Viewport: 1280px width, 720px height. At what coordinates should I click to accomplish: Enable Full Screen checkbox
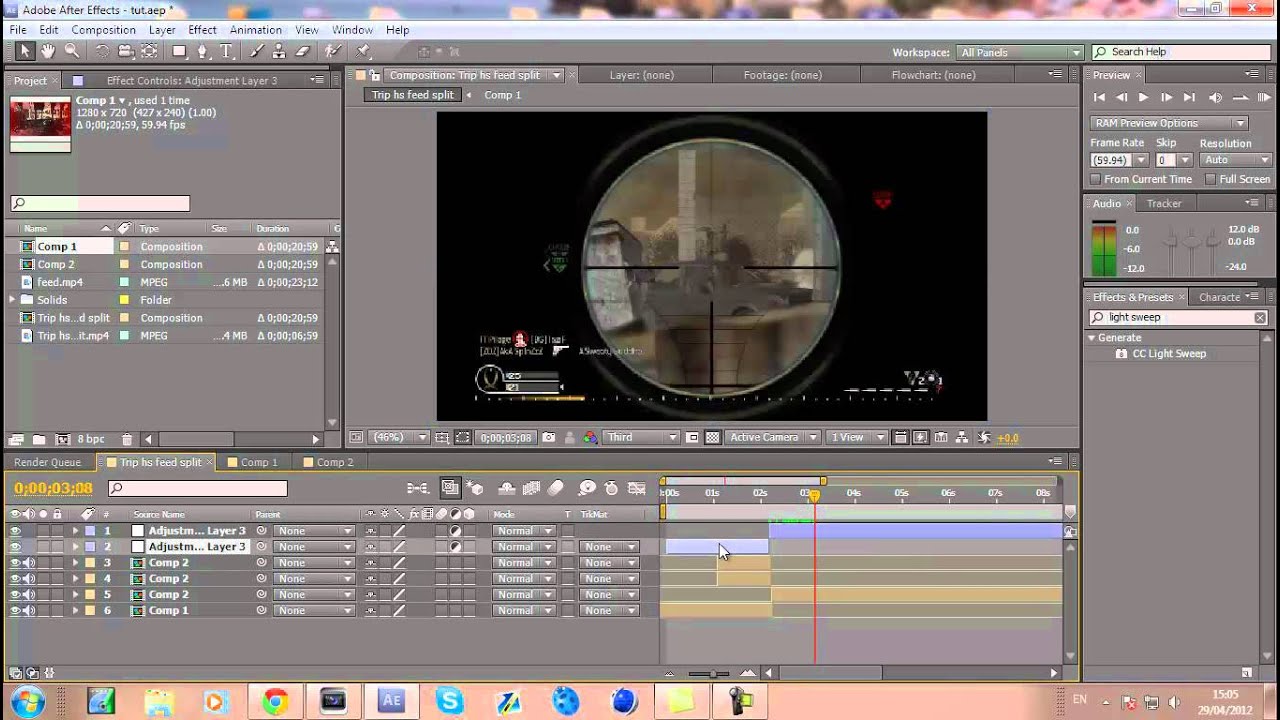pyautogui.click(x=1210, y=179)
